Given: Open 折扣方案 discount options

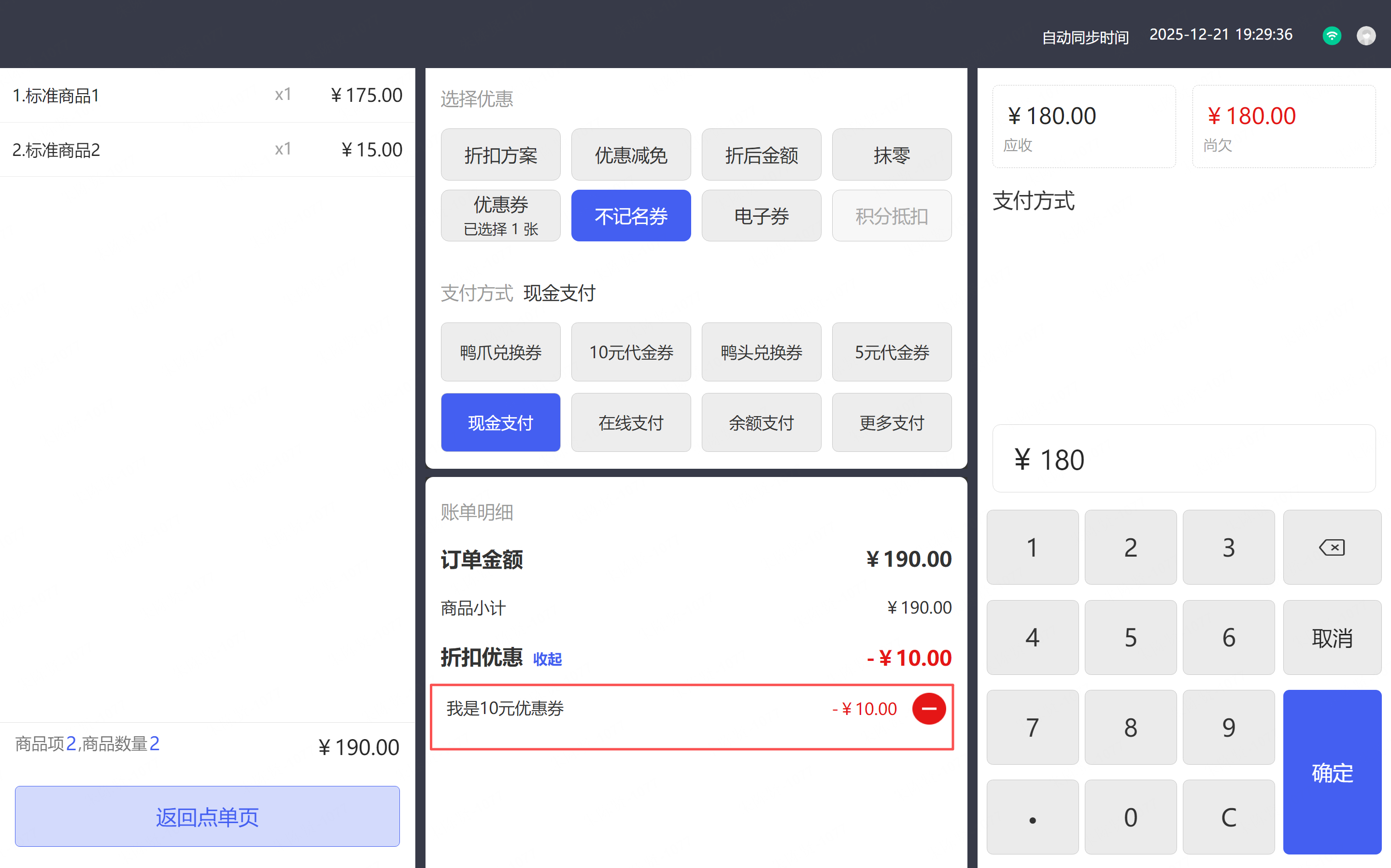Looking at the screenshot, I should (500, 155).
